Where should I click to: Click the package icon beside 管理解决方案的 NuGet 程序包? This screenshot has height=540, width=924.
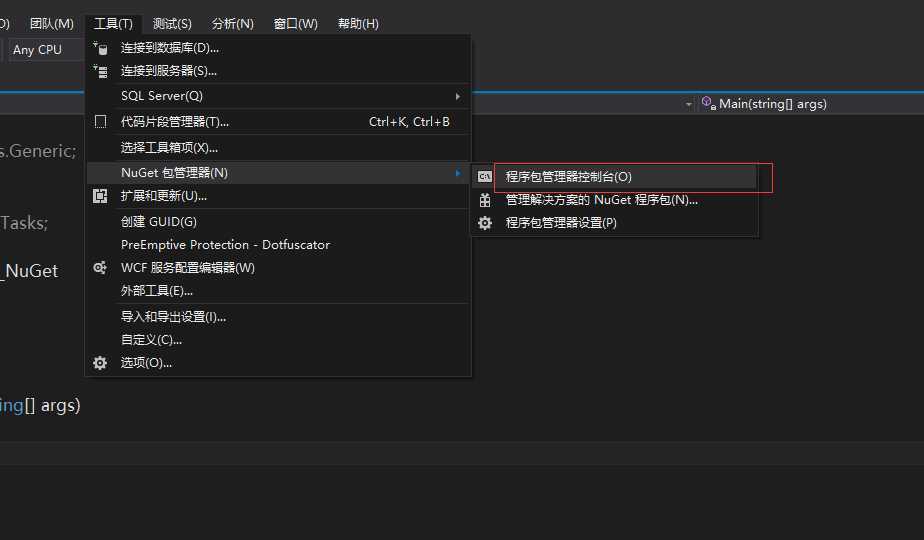484,200
